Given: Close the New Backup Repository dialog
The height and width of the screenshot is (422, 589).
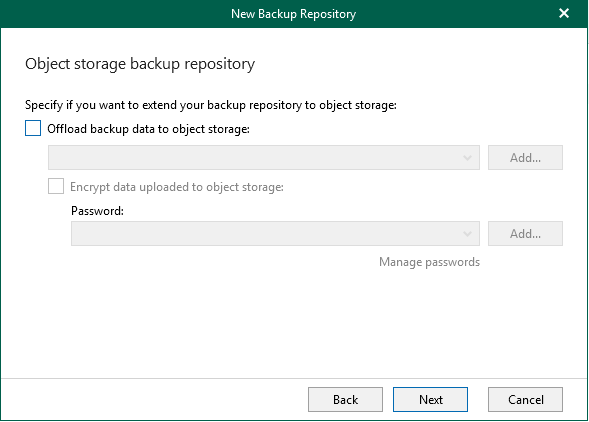Looking at the screenshot, I should point(563,14).
